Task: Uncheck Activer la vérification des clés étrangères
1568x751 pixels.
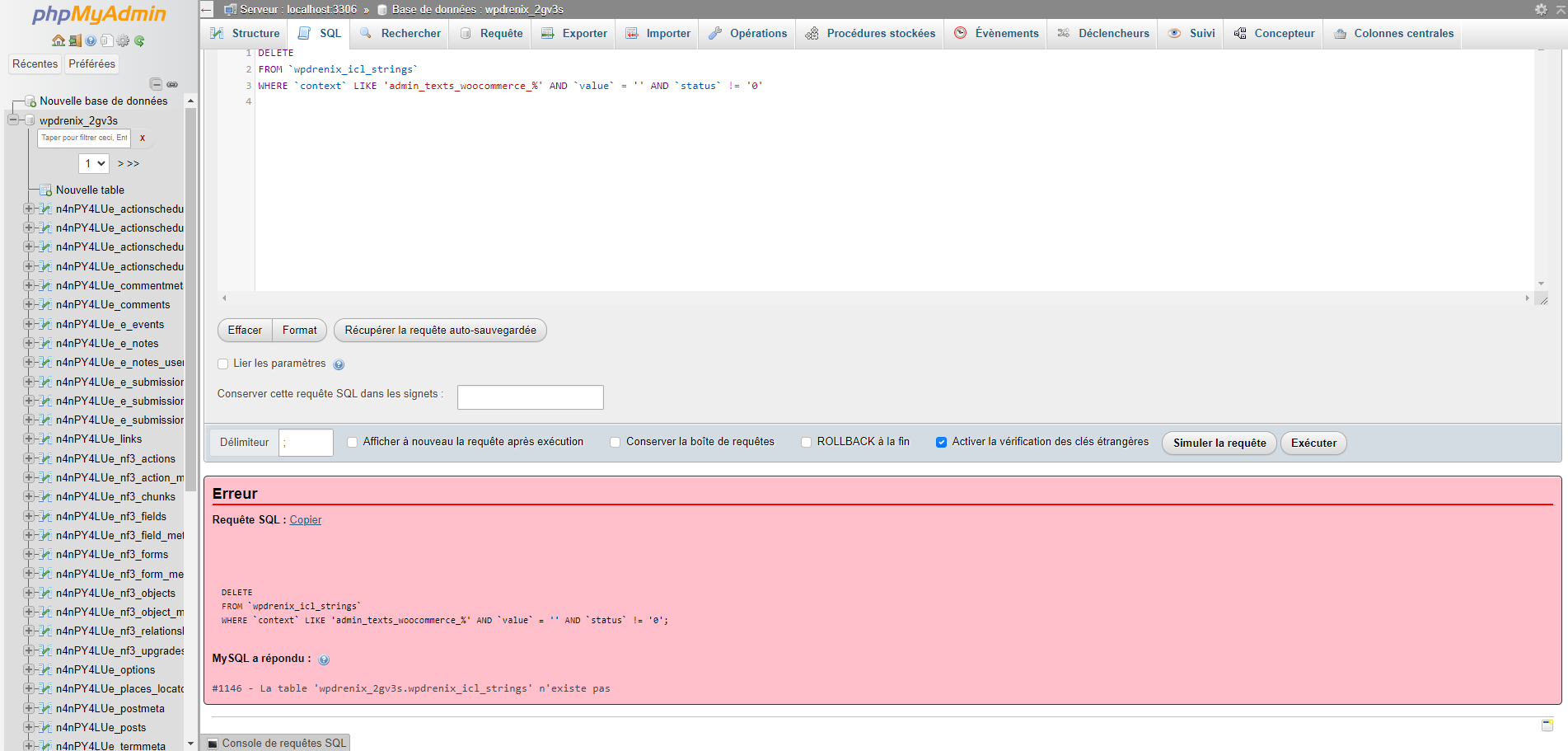Action: 941,442
